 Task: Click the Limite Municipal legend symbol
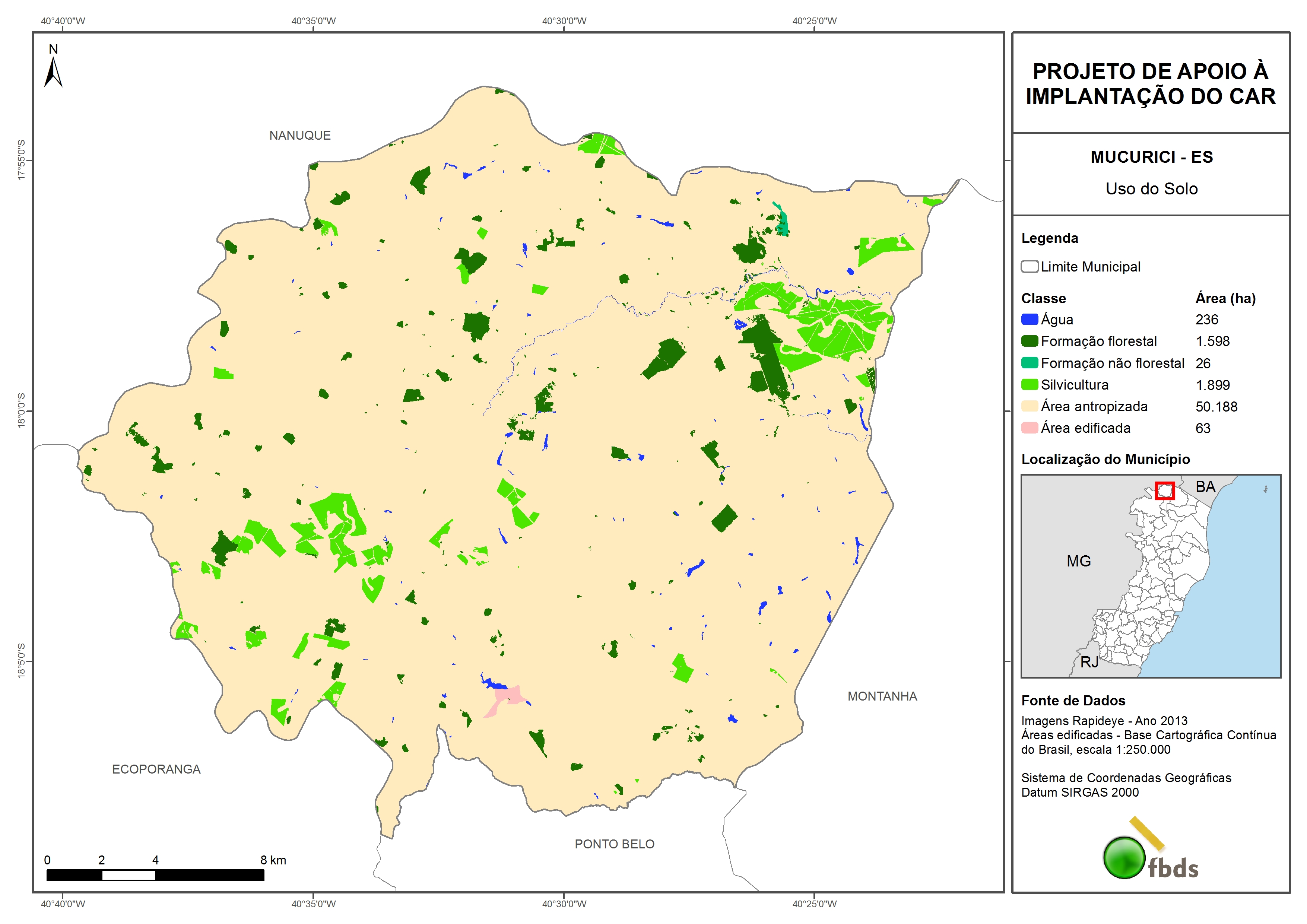(1029, 266)
